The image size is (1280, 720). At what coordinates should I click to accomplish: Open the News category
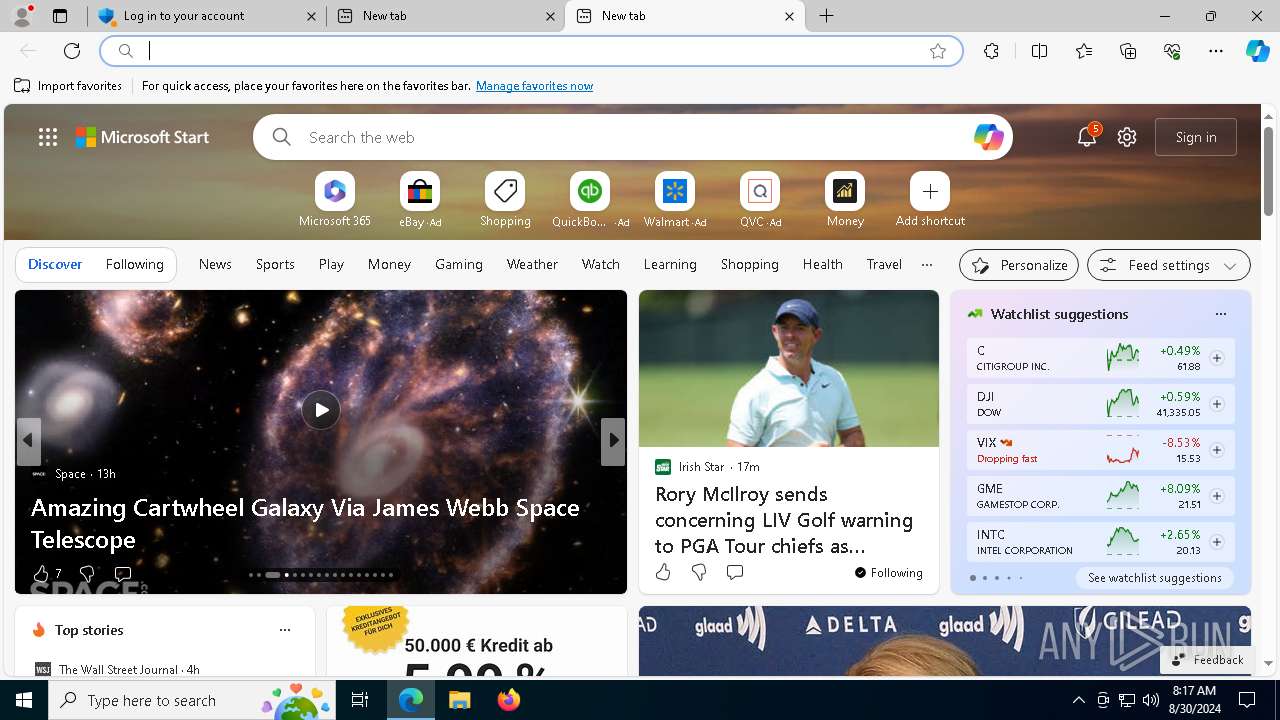pyautogui.click(x=215, y=264)
